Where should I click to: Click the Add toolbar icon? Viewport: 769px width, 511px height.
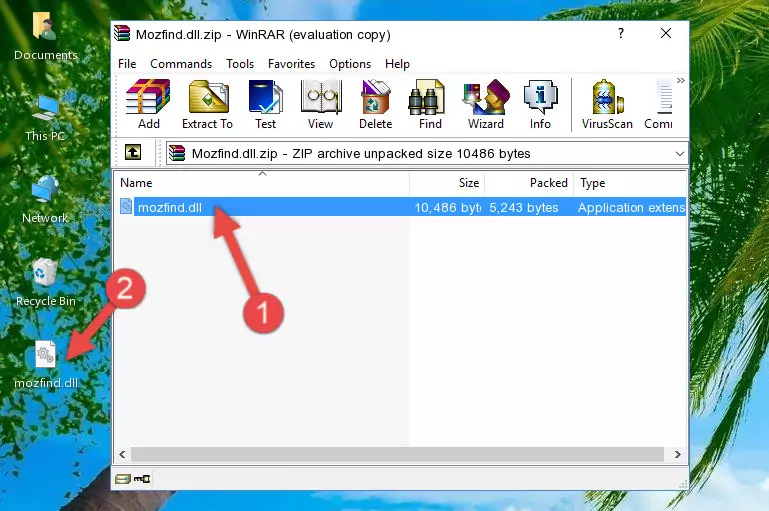point(148,104)
